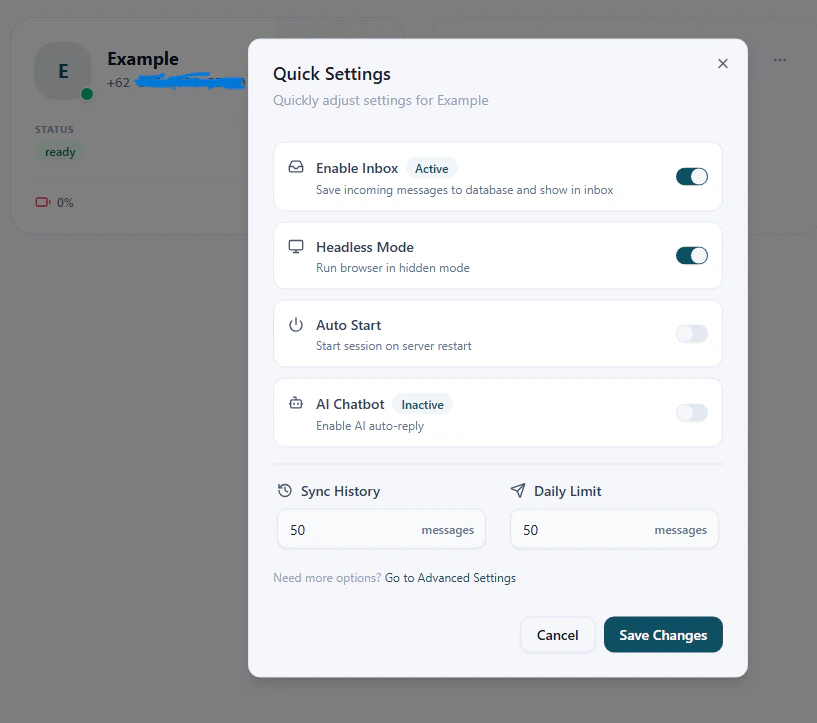Click the E avatar for Example session

pyautogui.click(x=62, y=71)
